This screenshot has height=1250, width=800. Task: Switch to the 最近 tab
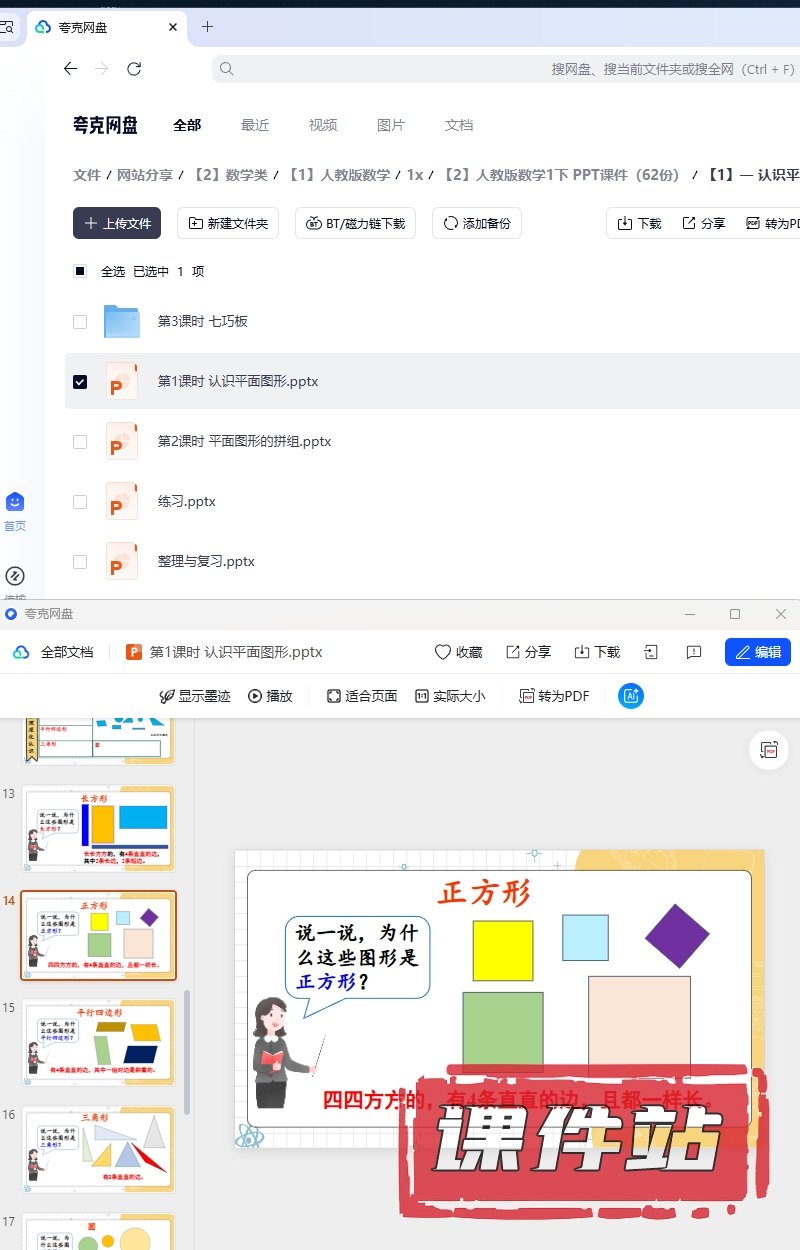pos(255,125)
